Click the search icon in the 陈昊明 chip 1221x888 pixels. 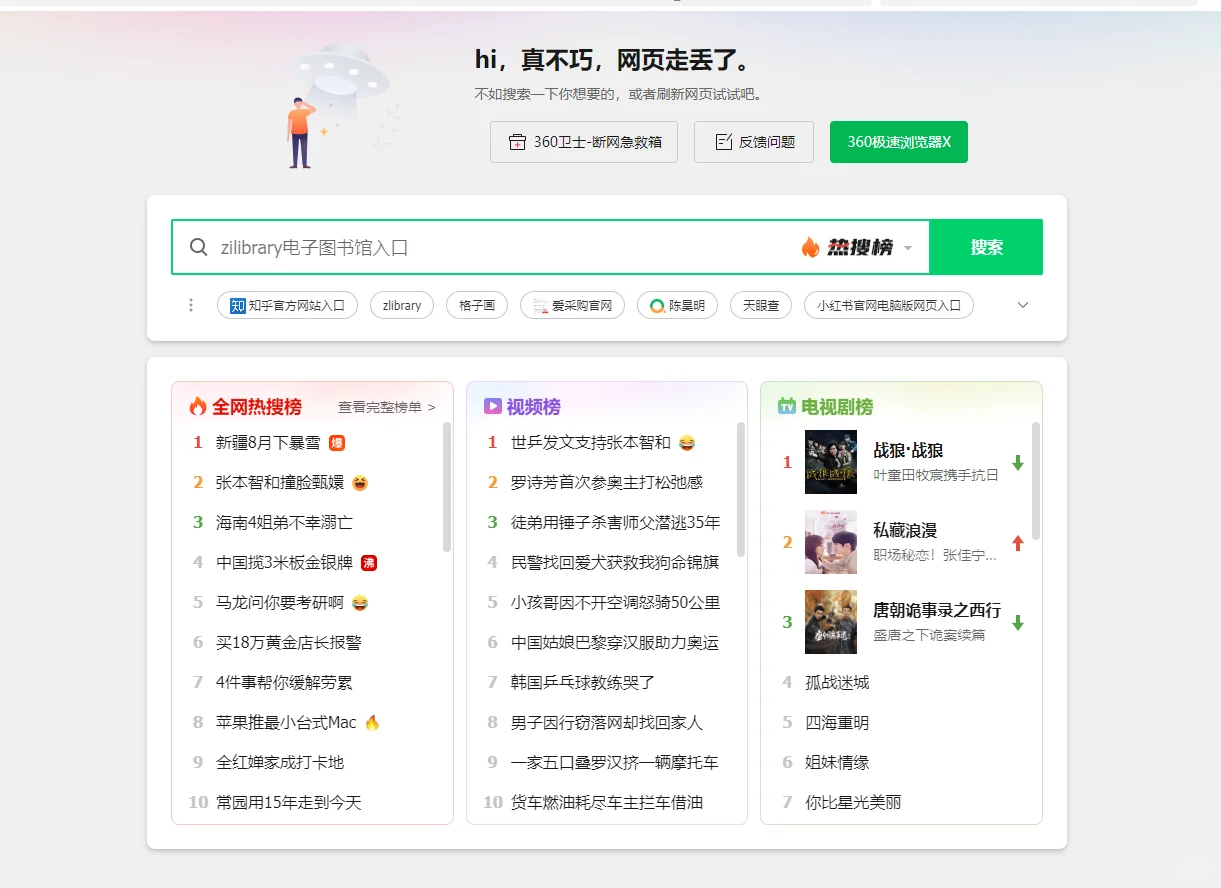[657, 306]
